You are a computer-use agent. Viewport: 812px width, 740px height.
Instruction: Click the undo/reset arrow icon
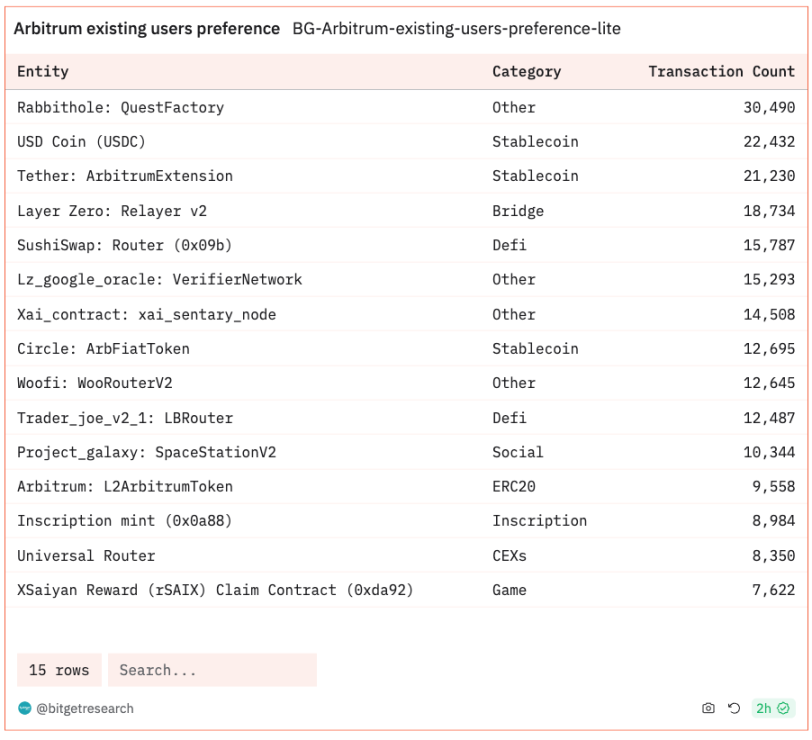pos(734,709)
